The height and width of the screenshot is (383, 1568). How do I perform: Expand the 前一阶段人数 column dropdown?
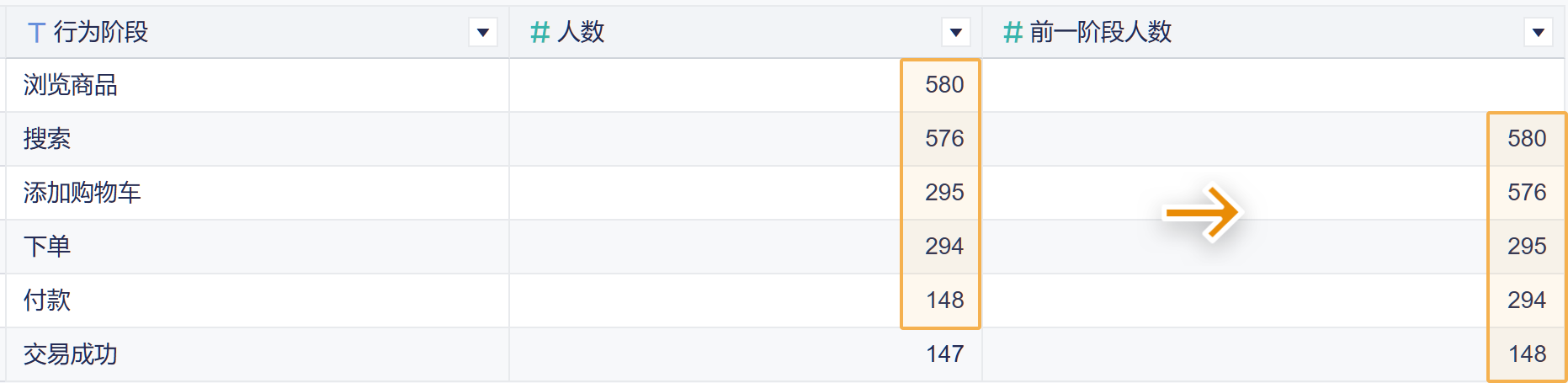pos(1539,33)
